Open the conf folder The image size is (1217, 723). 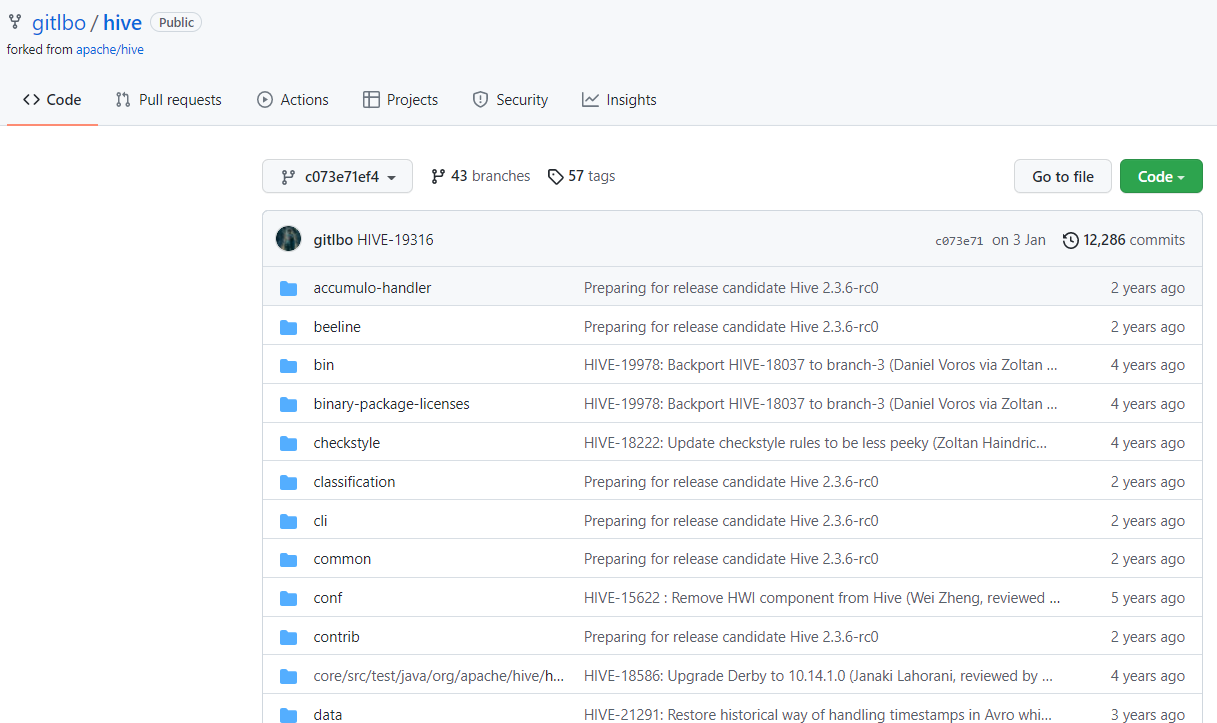(x=328, y=598)
